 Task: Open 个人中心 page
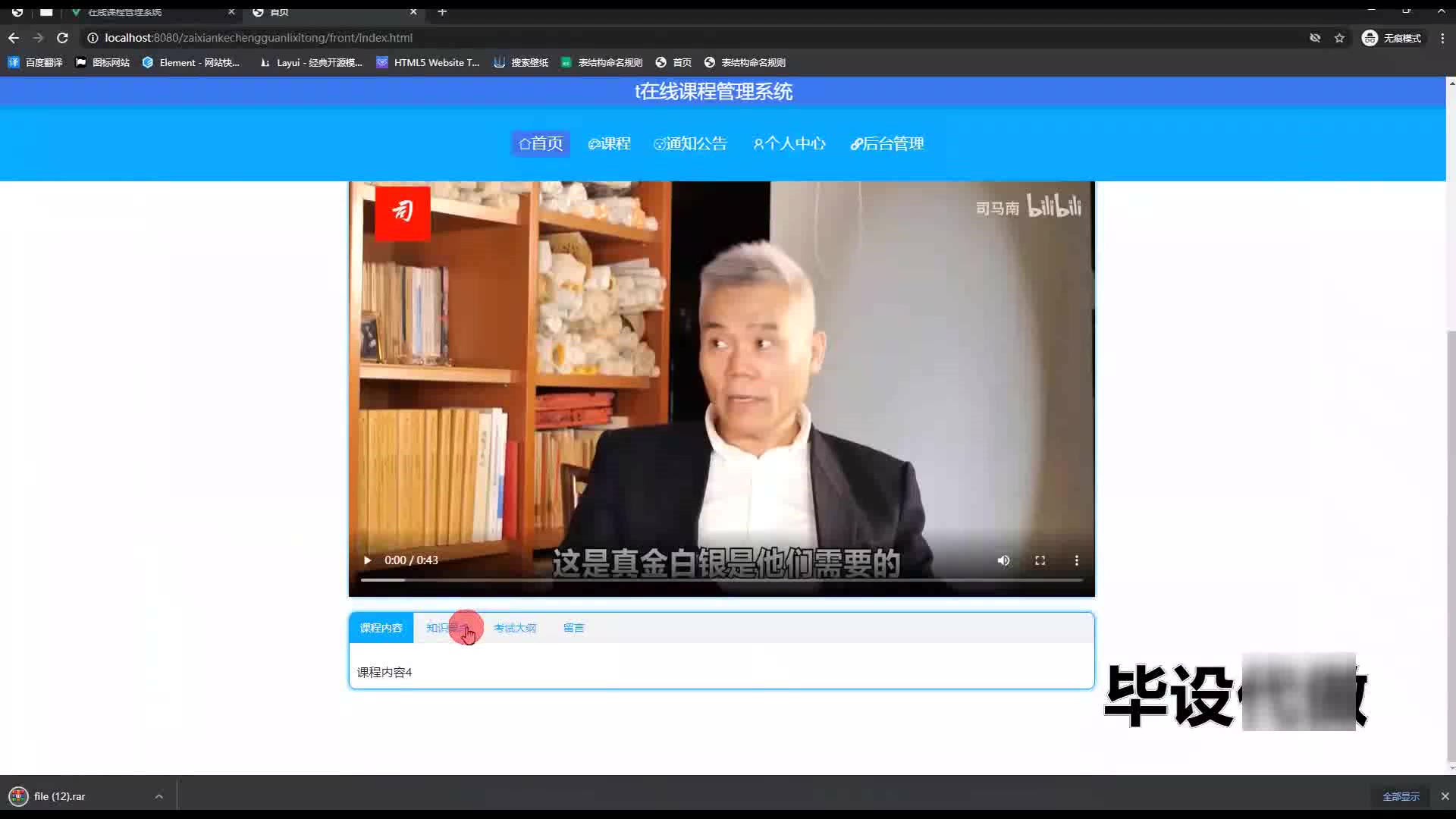pos(789,143)
